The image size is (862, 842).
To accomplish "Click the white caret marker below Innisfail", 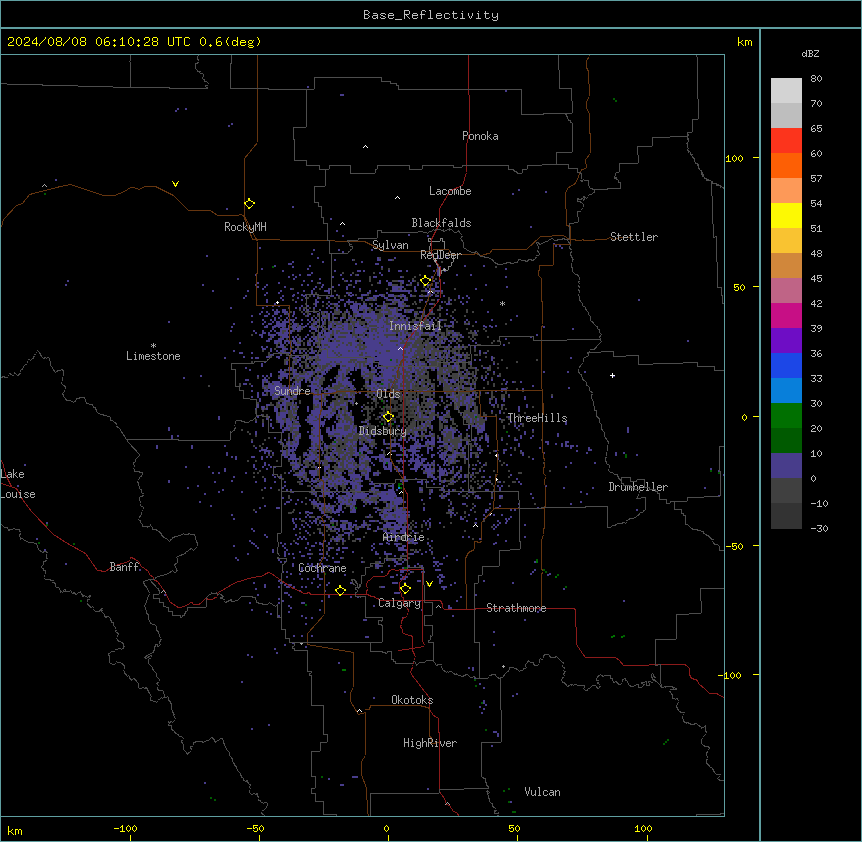I will point(400,348).
